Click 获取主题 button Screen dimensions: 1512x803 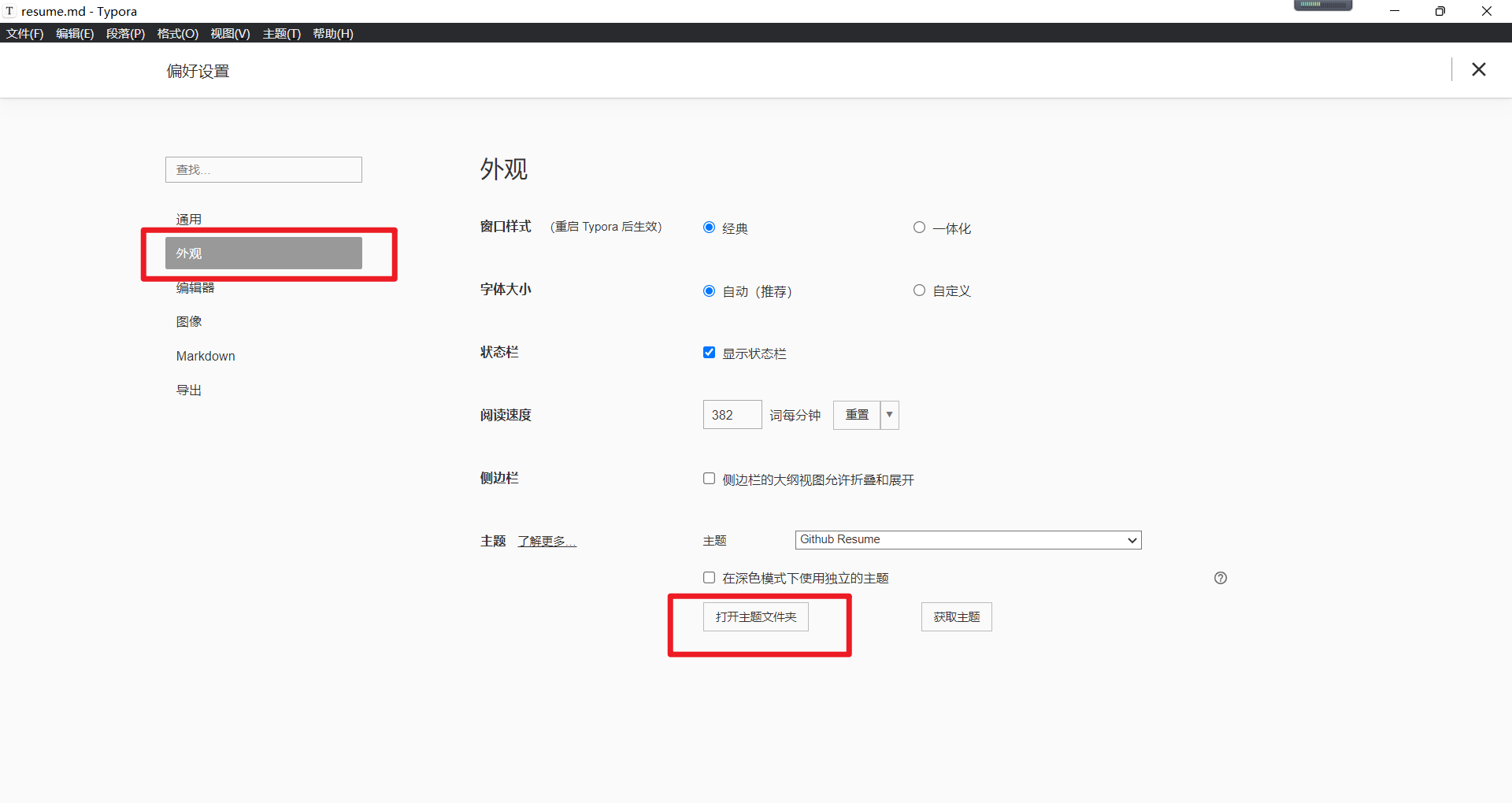coord(957,617)
